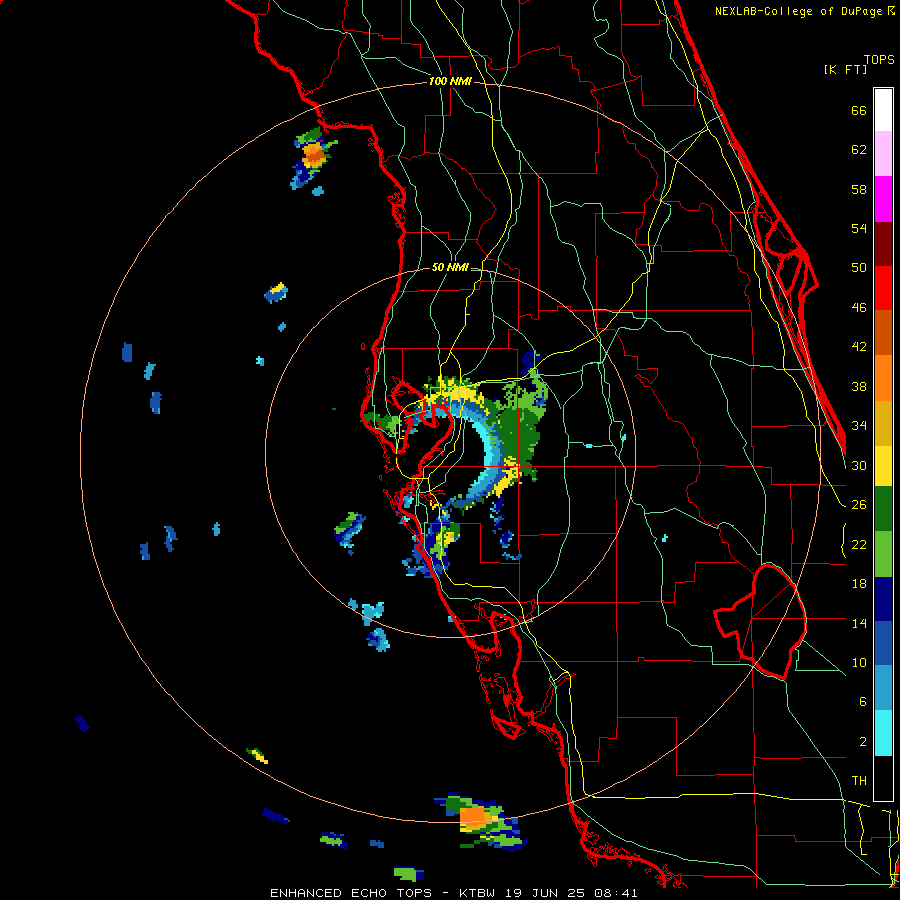
Task: Click the "[K FT]" units label
Action: click(845, 69)
